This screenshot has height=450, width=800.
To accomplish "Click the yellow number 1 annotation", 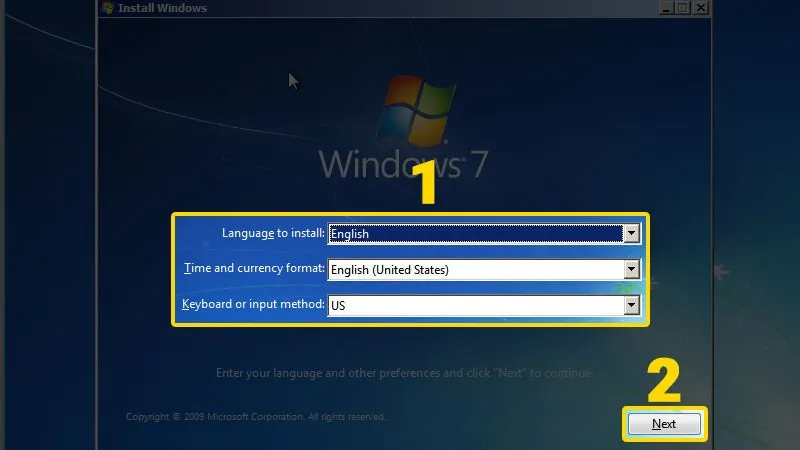I will click(x=428, y=184).
